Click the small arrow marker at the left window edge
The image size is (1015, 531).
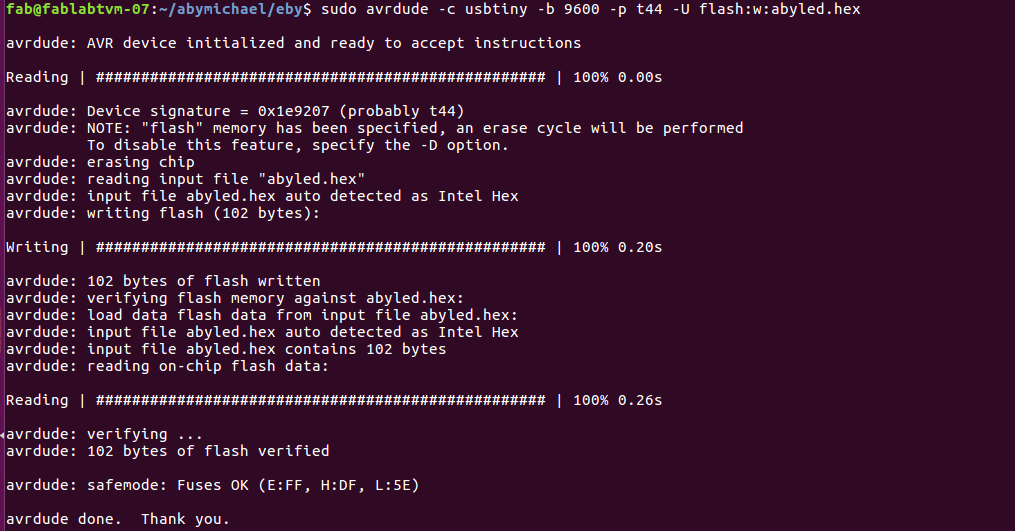3,435
